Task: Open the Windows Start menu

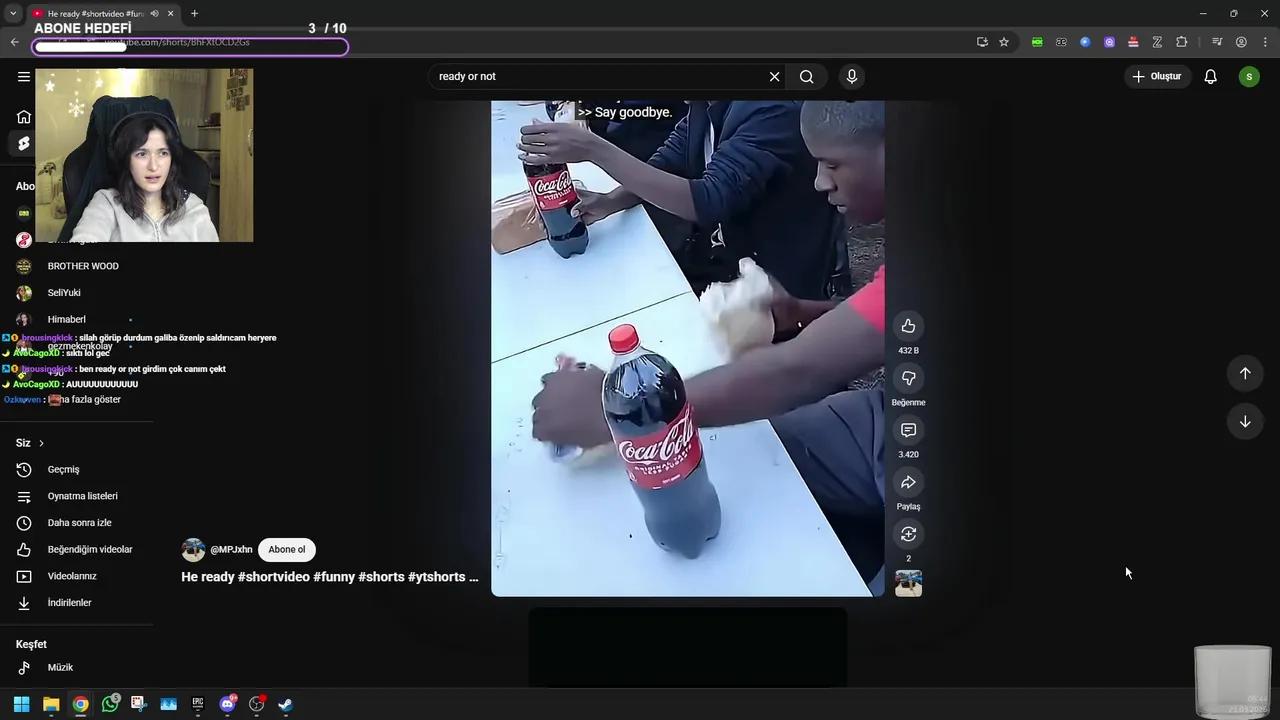Action: point(21,704)
